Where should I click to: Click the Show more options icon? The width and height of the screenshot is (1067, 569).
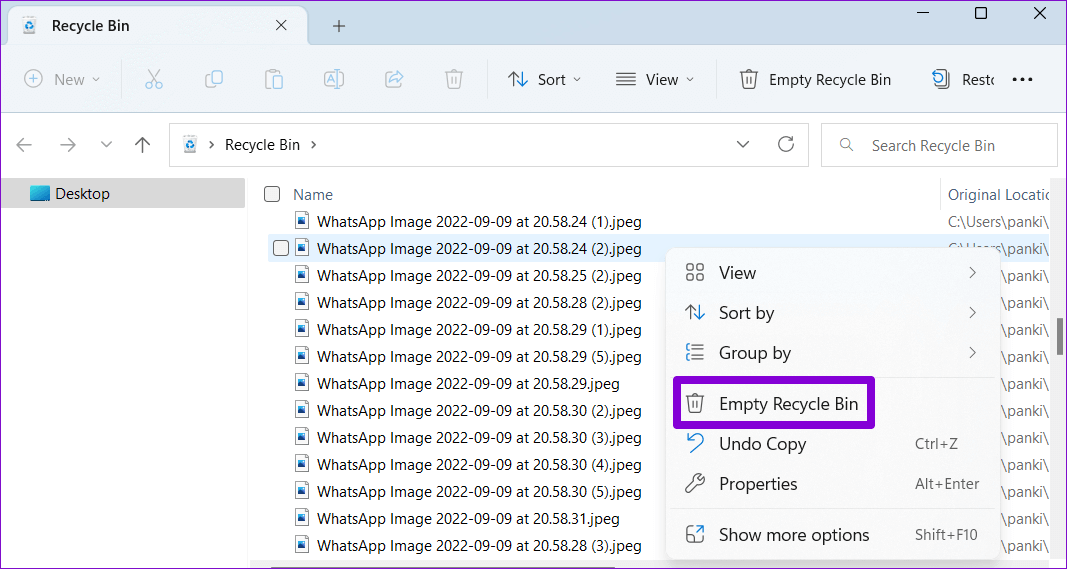pyautogui.click(x=695, y=535)
